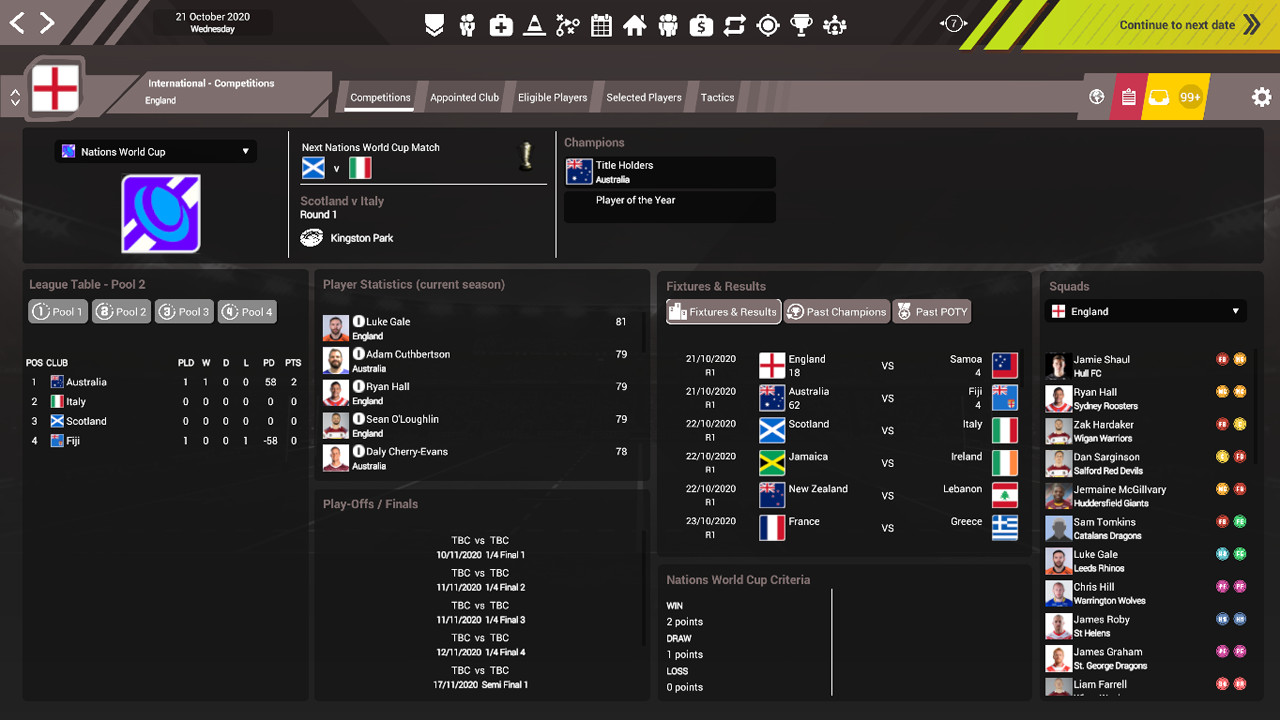Open the England squad selector dropdown
1280x720 pixels.
[x=1145, y=311]
